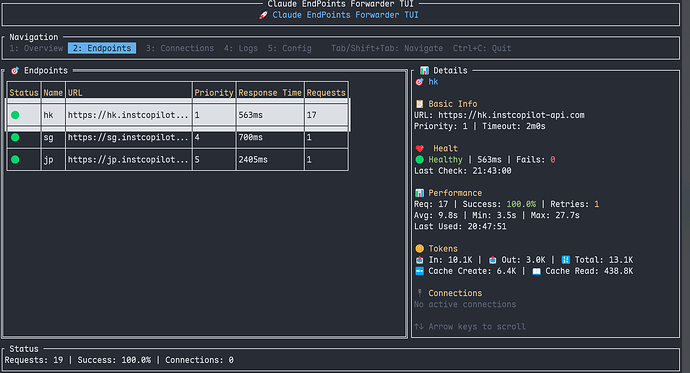Click the clipboard icon next to Basic Info
The width and height of the screenshot is (690, 373).
pyautogui.click(x=419, y=104)
